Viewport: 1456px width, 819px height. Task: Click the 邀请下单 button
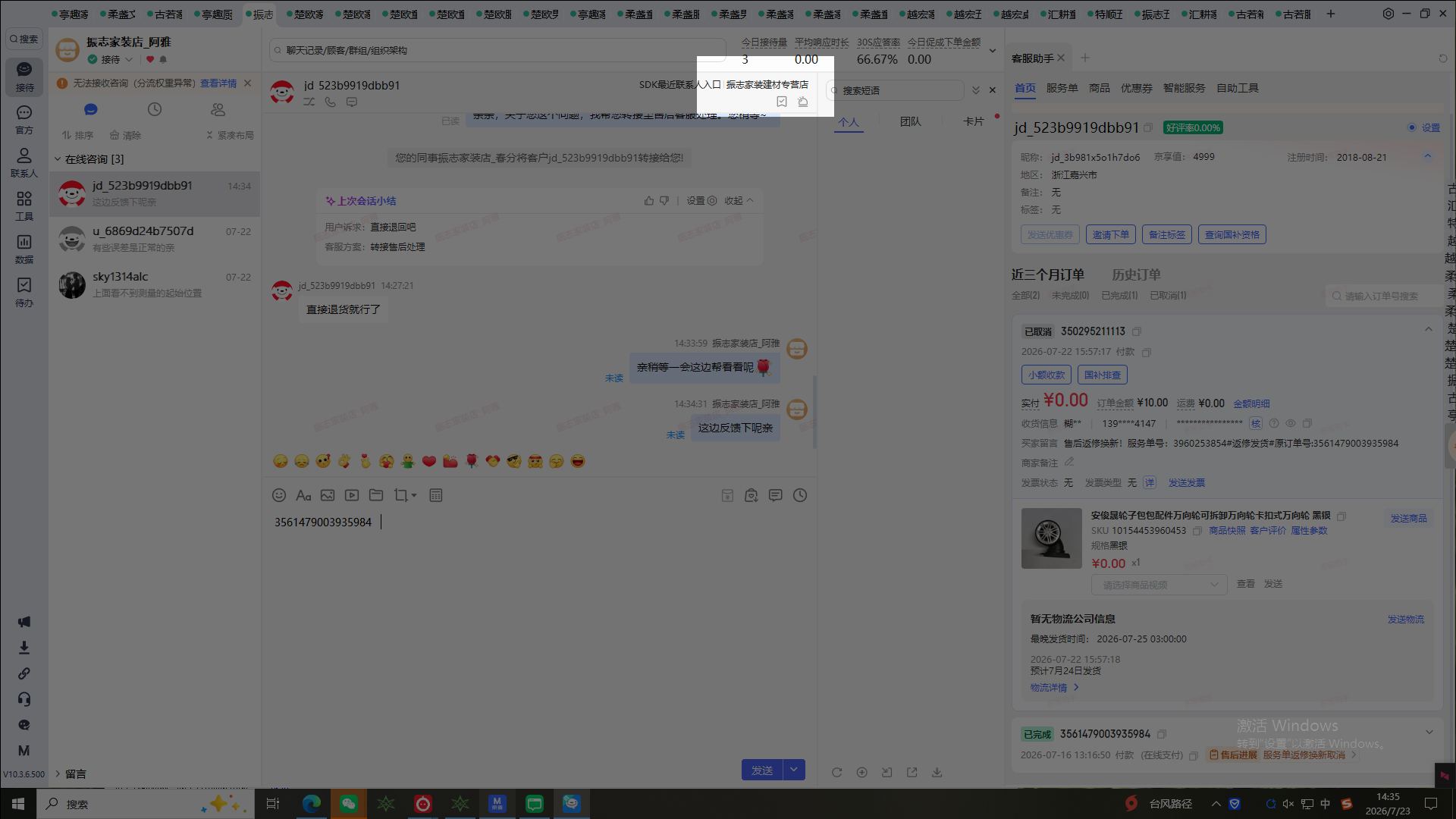1110,235
